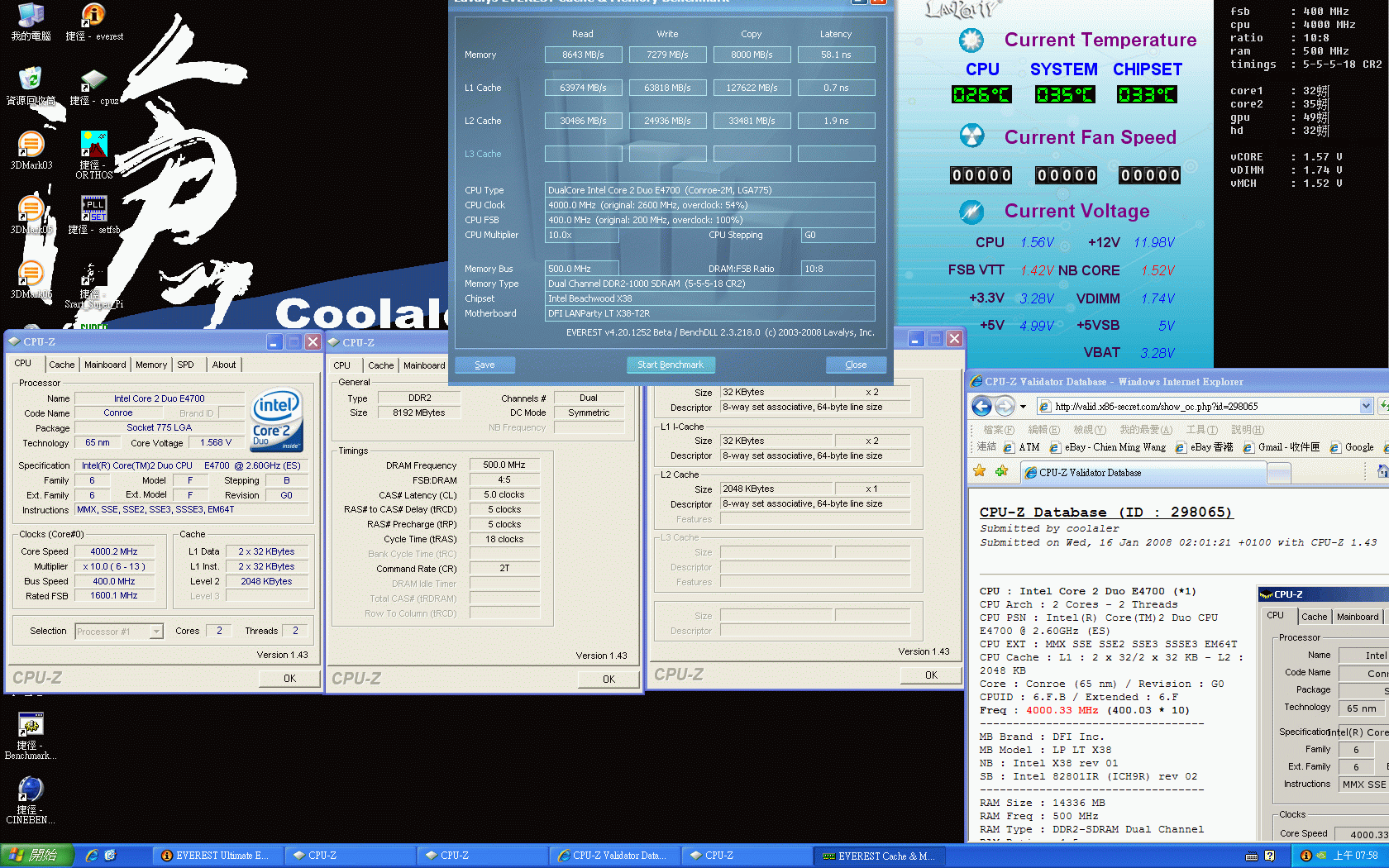The image size is (1389, 868).
Task: Open the Recycle Bin desktop icon
Action: coord(31,86)
